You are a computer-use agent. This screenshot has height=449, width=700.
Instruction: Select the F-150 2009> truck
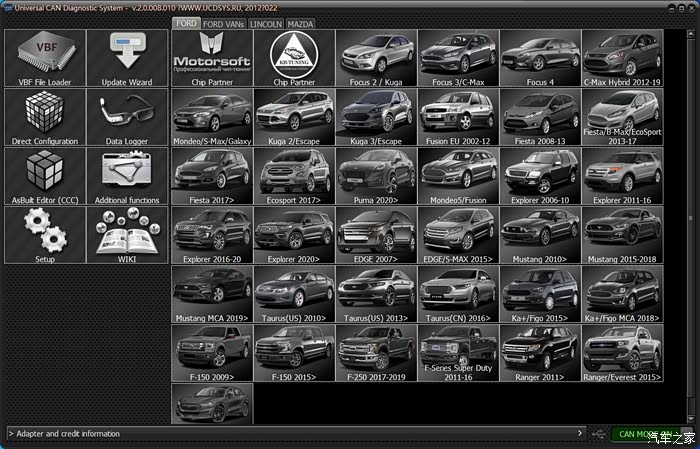(x=212, y=353)
